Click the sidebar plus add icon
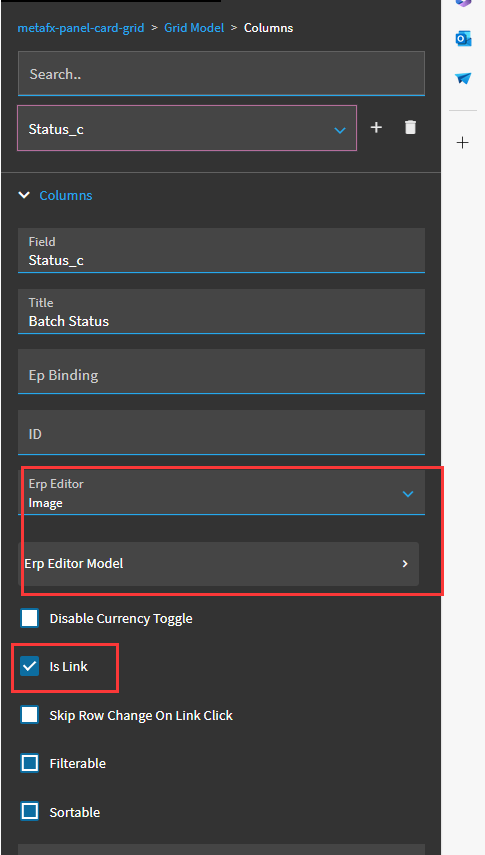 point(463,143)
